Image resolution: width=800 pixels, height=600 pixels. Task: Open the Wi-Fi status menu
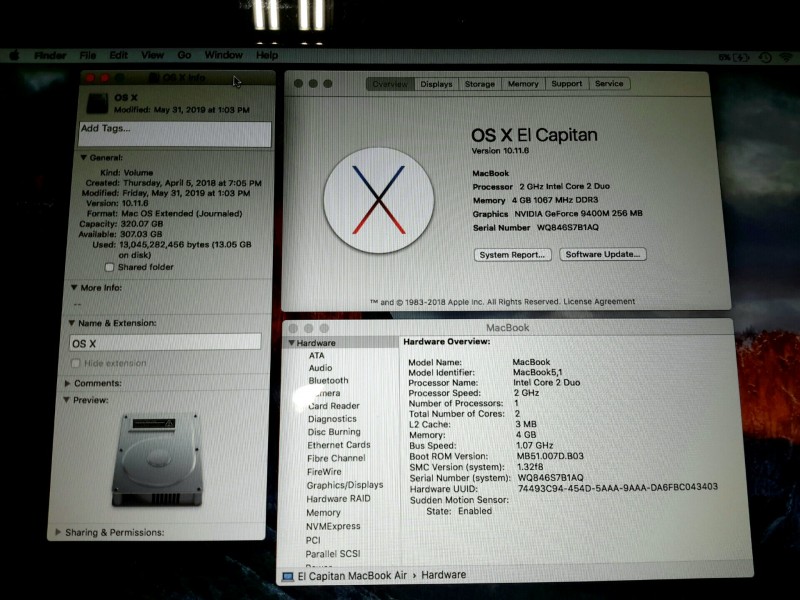pyautogui.click(x=786, y=58)
